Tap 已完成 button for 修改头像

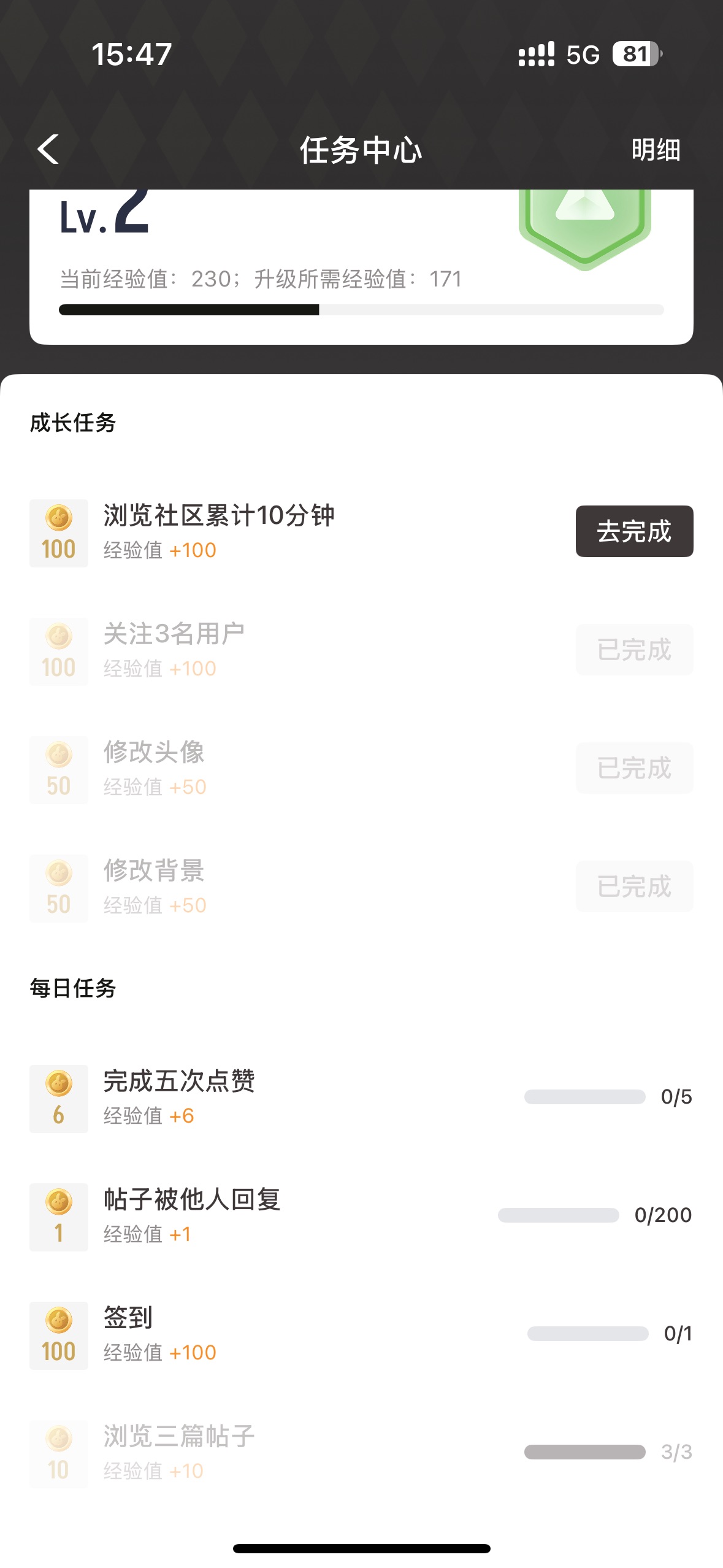click(x=634, y=768)
